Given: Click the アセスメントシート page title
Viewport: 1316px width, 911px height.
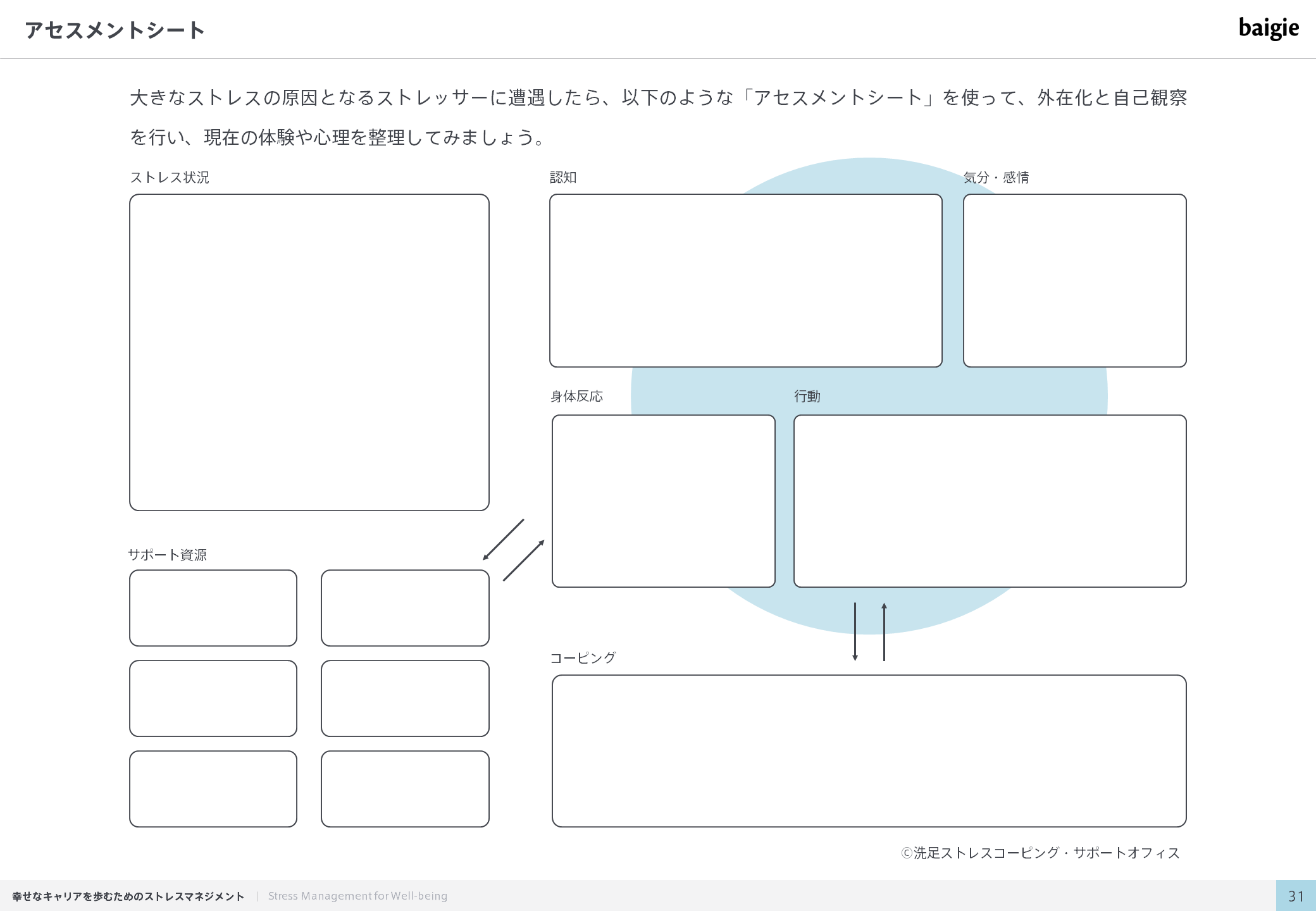Looking at the screenshot, I should [x=115, y=30].
